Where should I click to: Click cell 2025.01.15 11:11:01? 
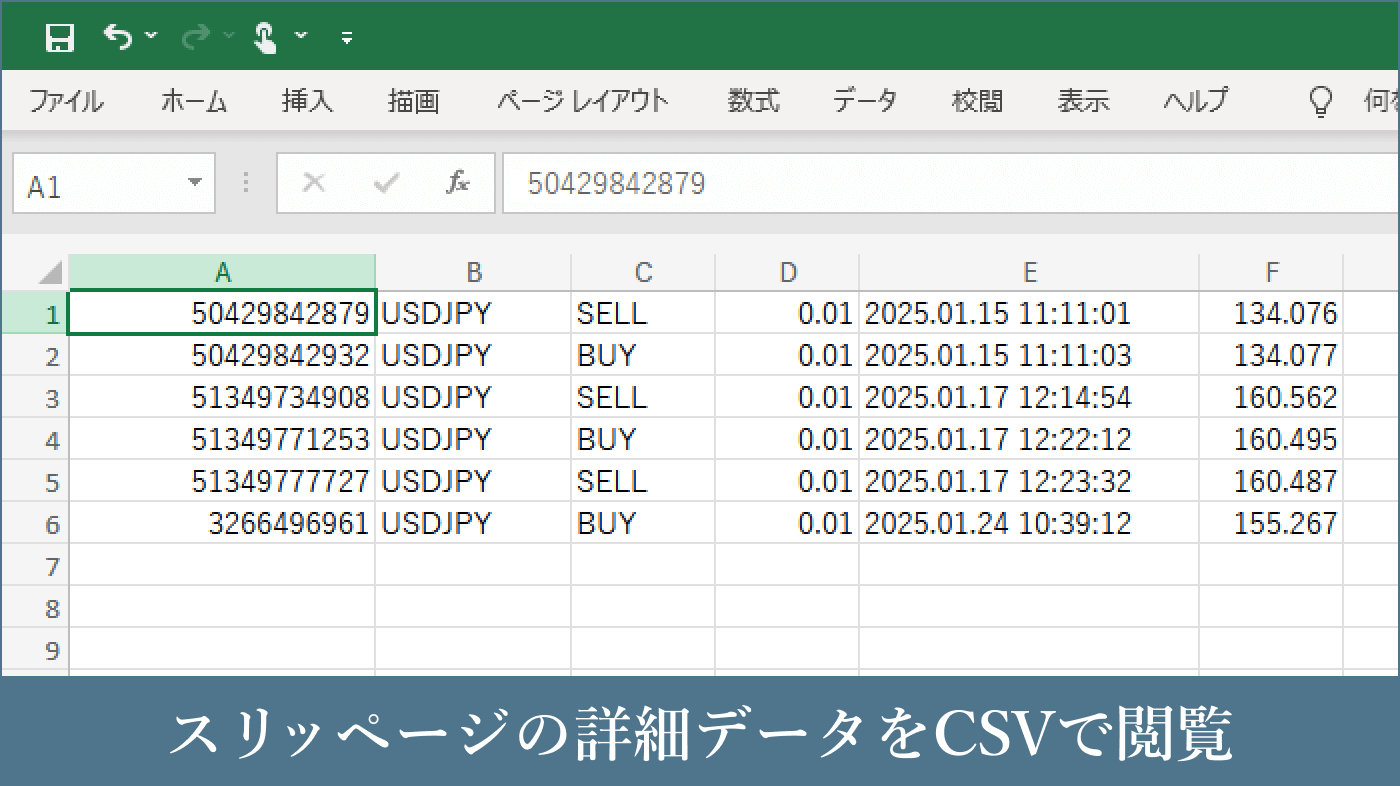click(x=1029, y=313)
